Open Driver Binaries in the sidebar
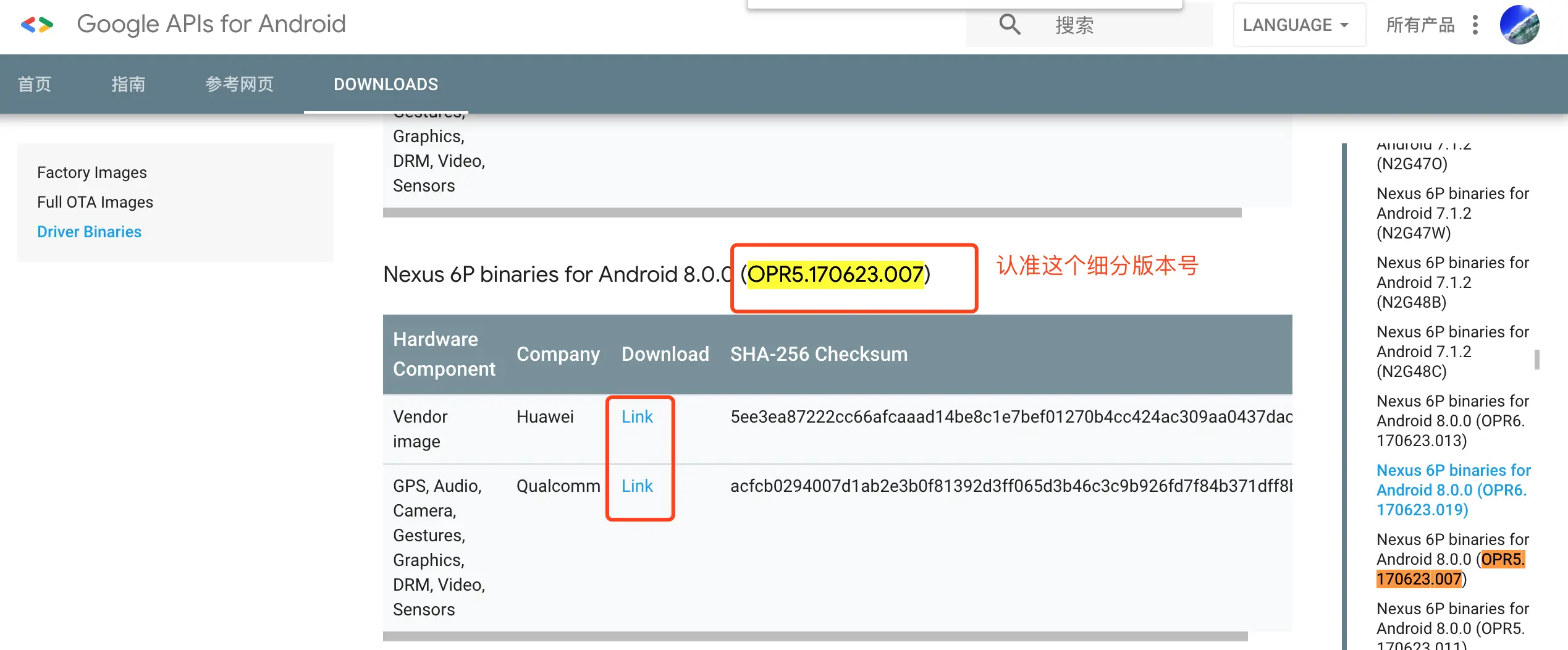1568x650 pixels. coord(90,232)
